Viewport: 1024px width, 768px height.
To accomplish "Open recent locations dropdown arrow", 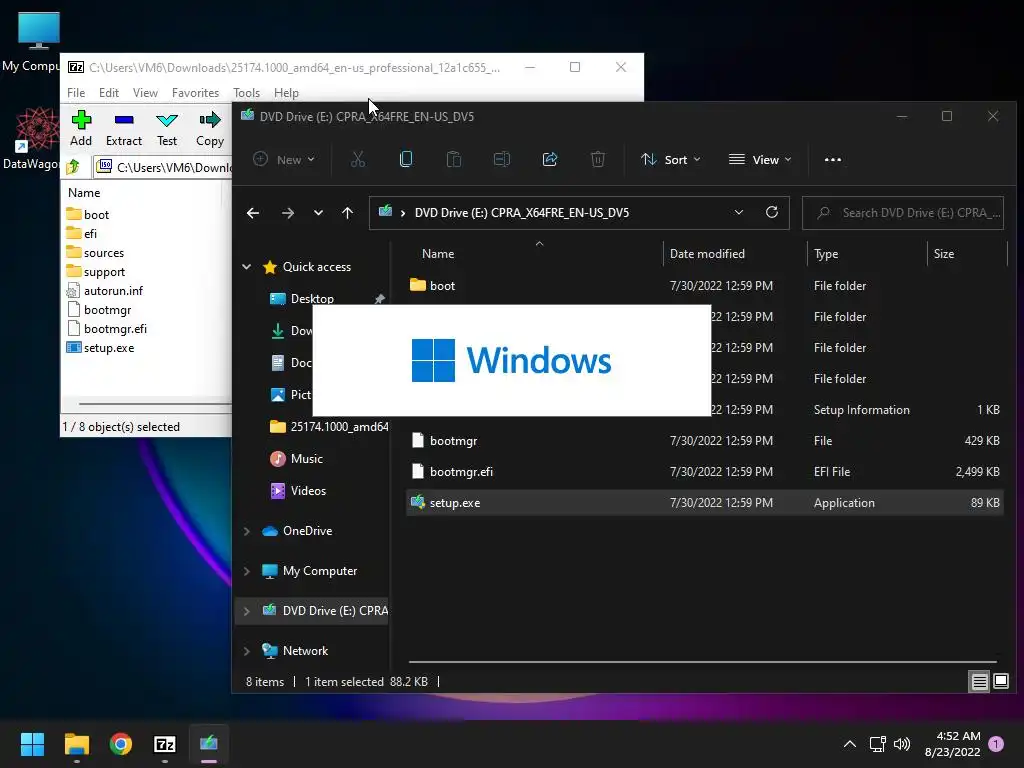I will coord(318,213).
